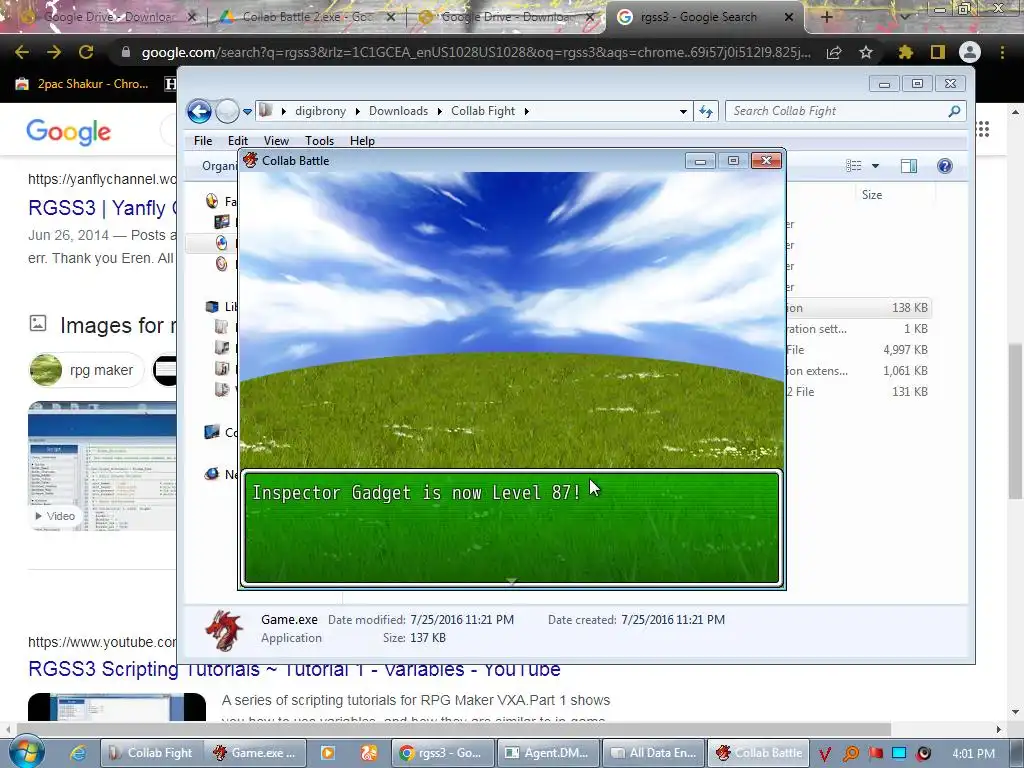Click Chrome's back arrow
1024x768 pixels.
point(22,52)
